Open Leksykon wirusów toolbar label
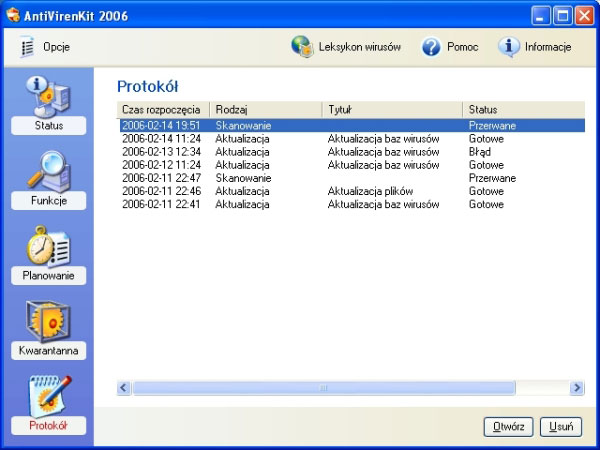The height and width of the screenshot is (450, 600). [x=360, y=47]
